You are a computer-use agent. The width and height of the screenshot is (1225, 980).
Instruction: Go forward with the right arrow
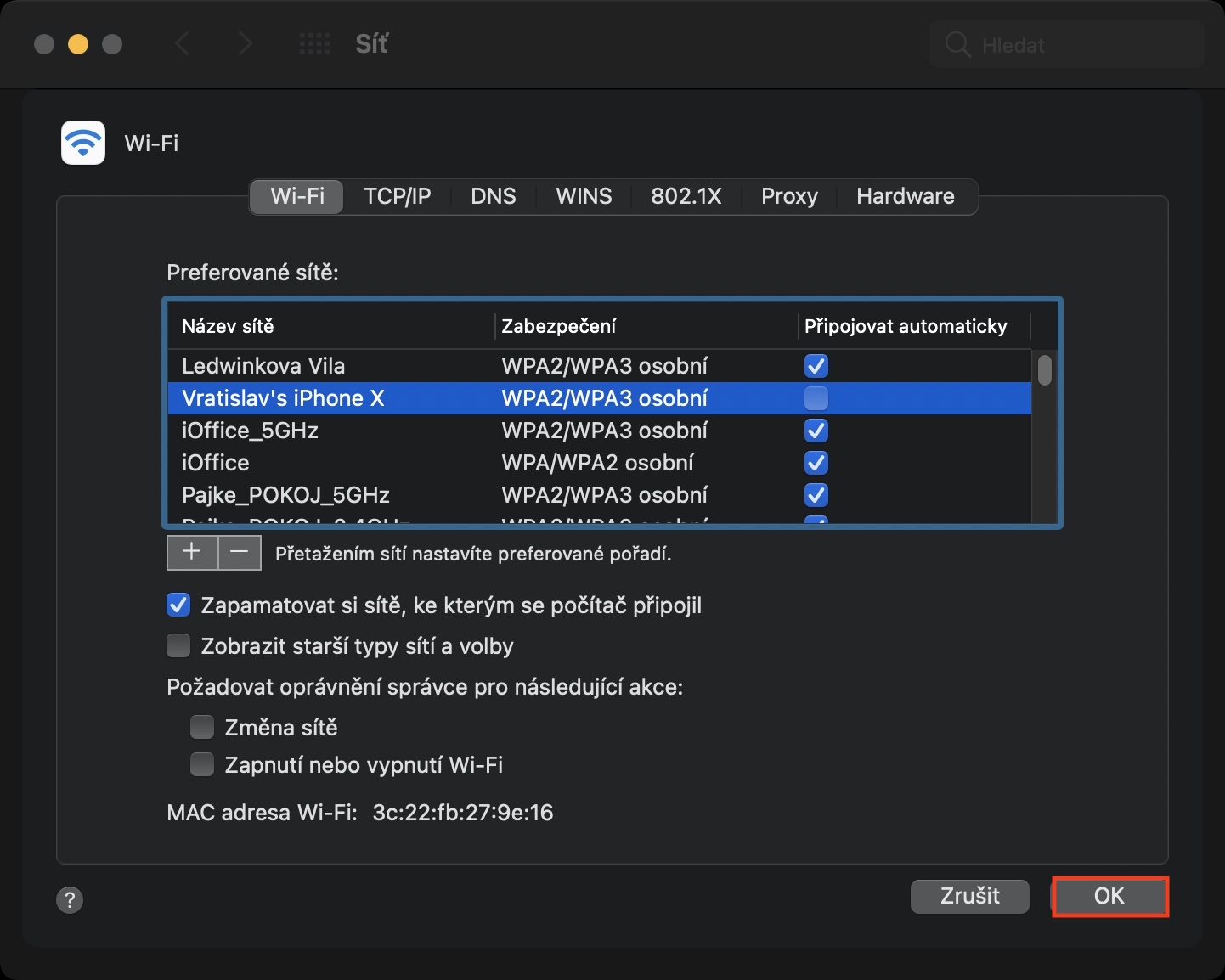point(246,44)
